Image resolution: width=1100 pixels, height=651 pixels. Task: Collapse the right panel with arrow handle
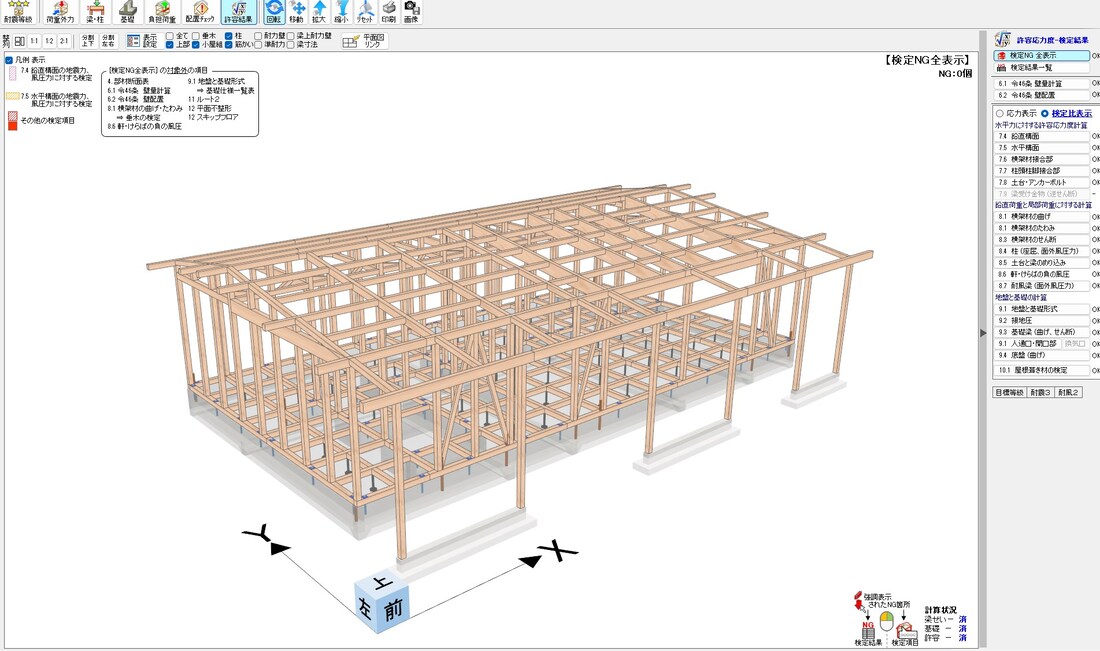[x=983, y=333]
